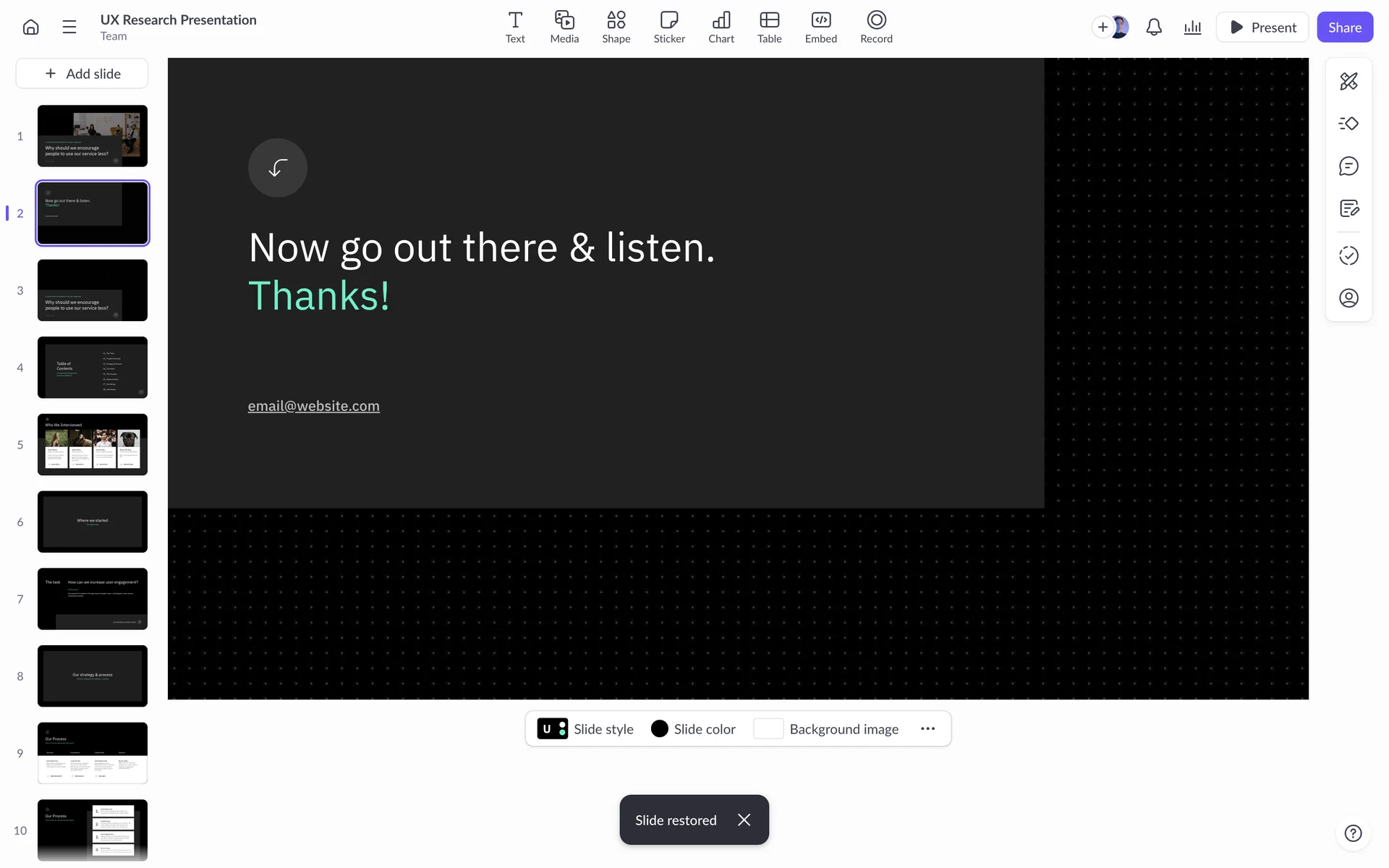This screenshot has width=1389, height=868.
Task: Click the Add slide button
Action: point(82,74)
